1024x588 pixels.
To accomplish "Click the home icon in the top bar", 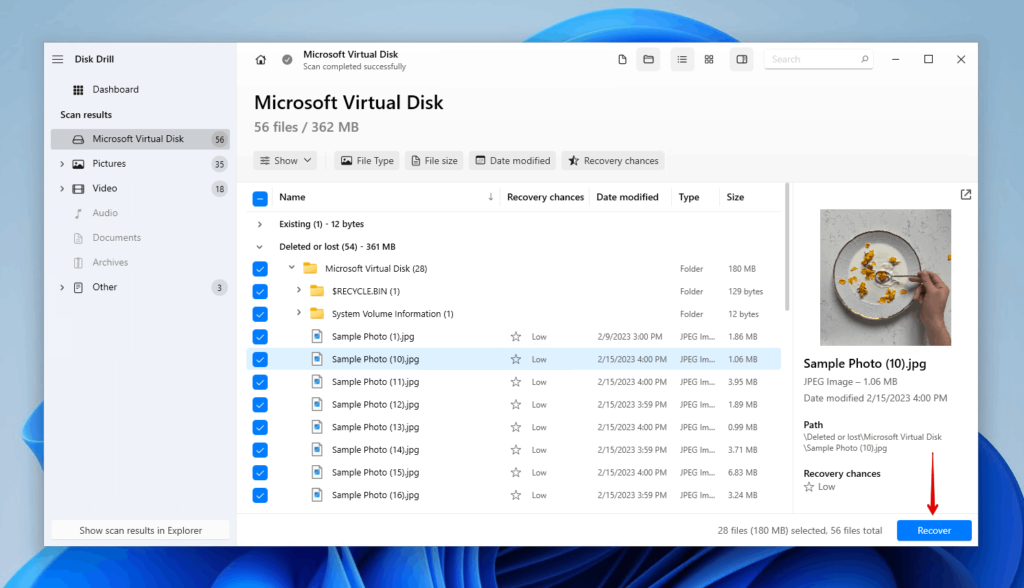I will (260, 59).
